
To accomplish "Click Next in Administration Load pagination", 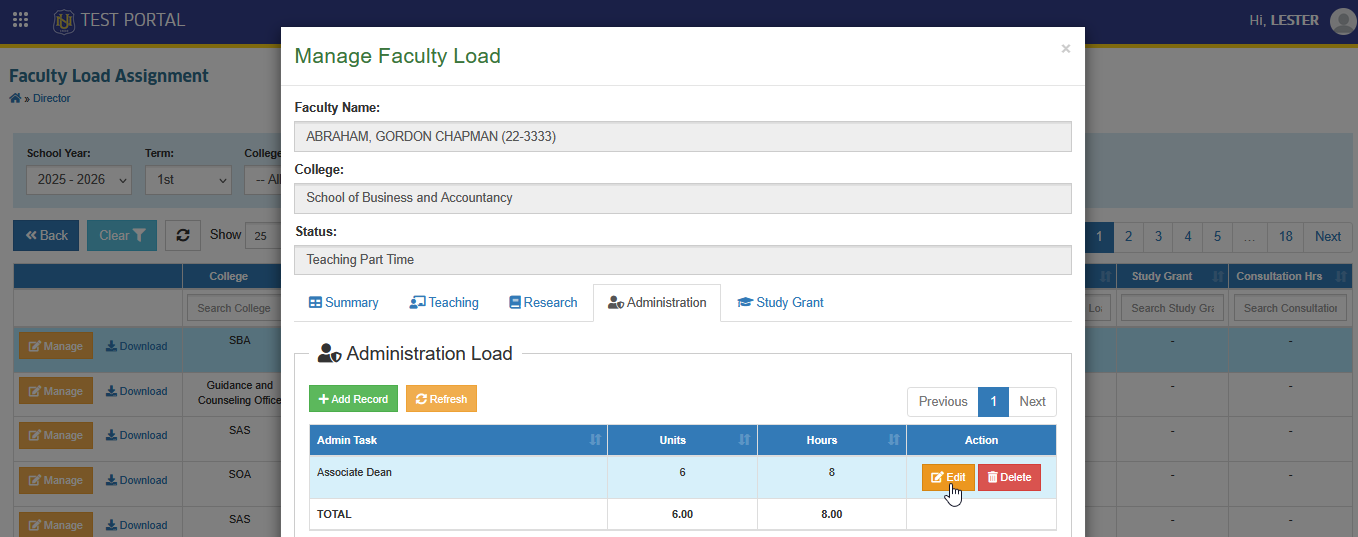I will 1032,401.
